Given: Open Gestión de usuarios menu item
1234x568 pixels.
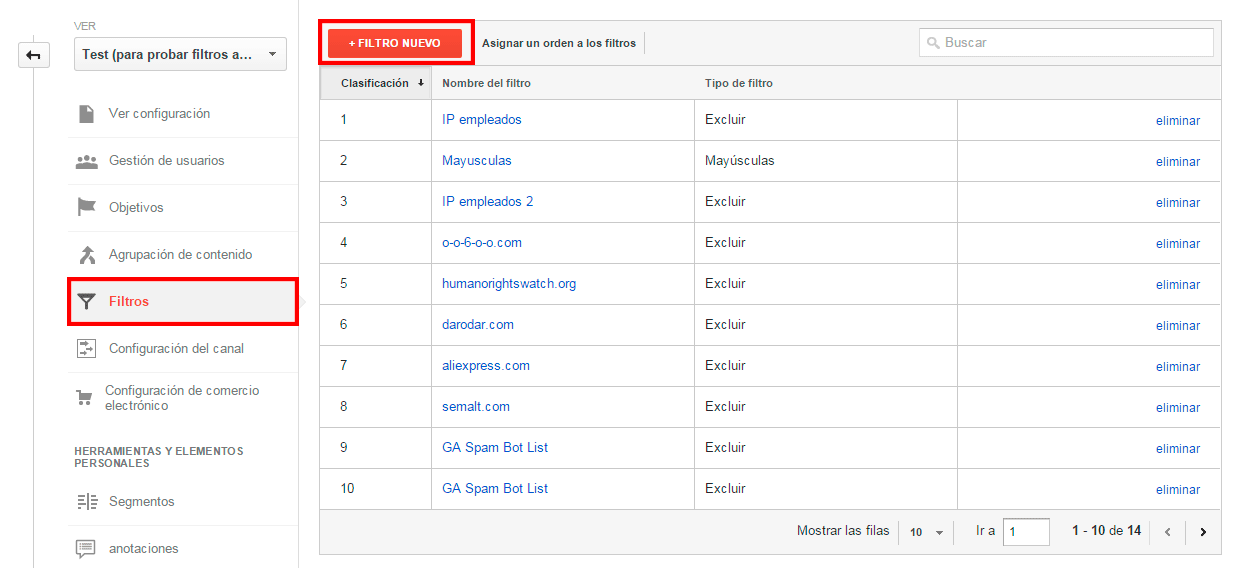Looking at the screenshot, I should (166, 161).
